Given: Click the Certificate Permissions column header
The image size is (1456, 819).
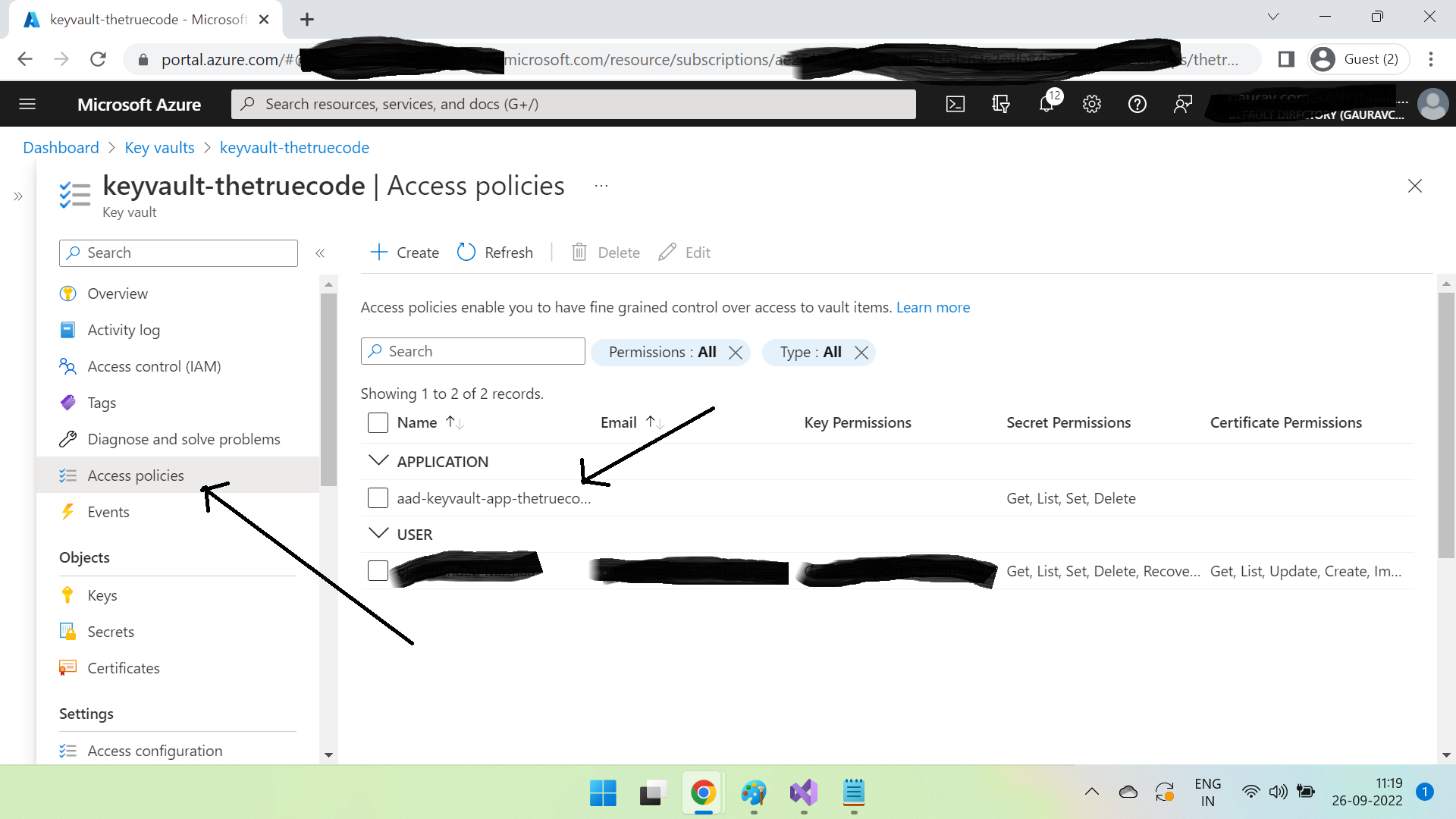Looking at the screenshot, I should pos(1286,422).
